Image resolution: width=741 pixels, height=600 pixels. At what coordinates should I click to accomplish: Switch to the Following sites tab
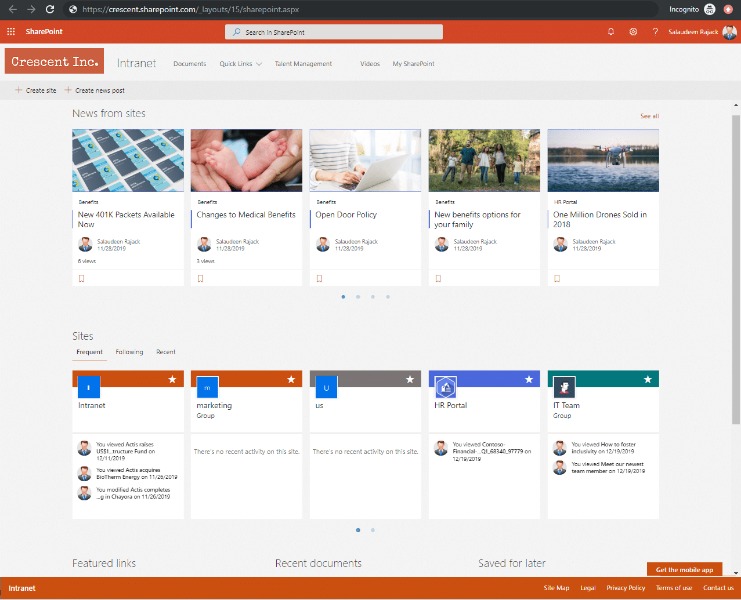tap(129, 352)
